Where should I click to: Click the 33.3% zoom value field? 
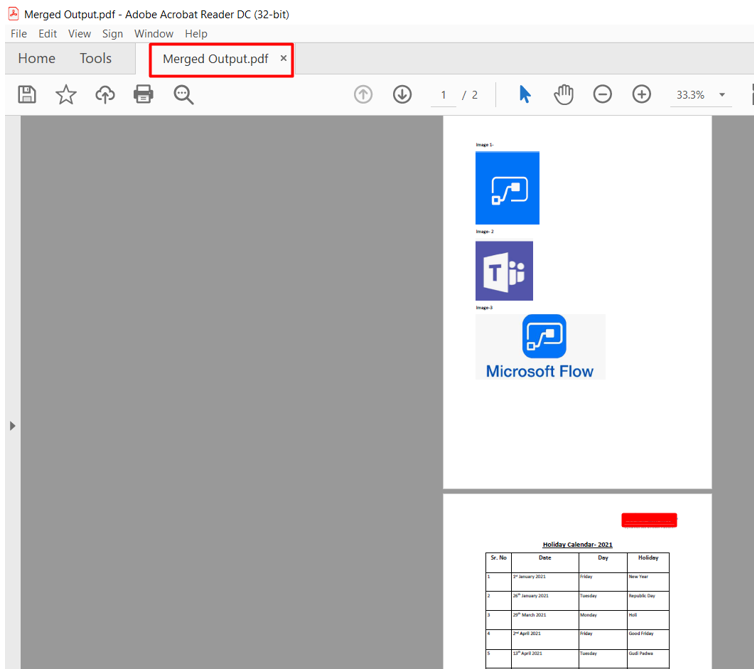pyautogui.click(x=691, y=95)
